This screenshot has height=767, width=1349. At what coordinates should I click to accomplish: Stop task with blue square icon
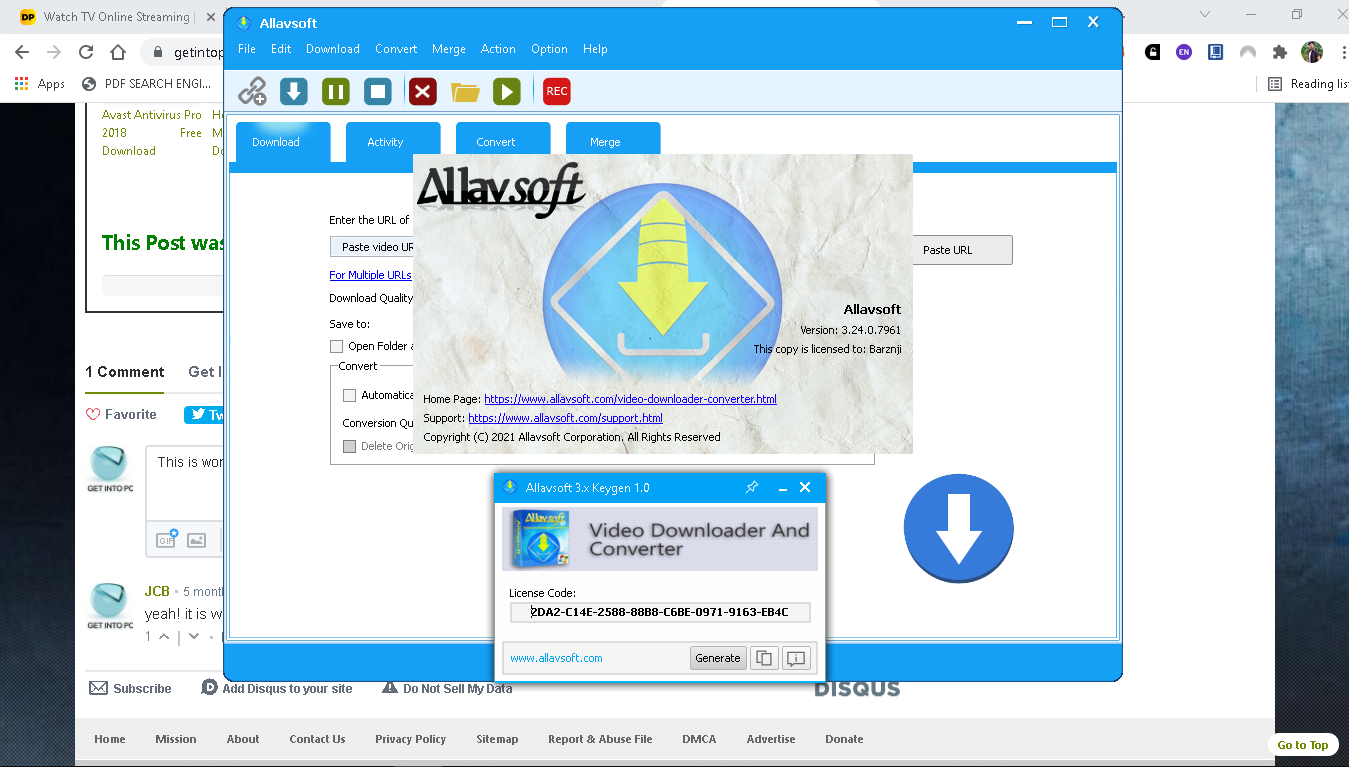378,92
